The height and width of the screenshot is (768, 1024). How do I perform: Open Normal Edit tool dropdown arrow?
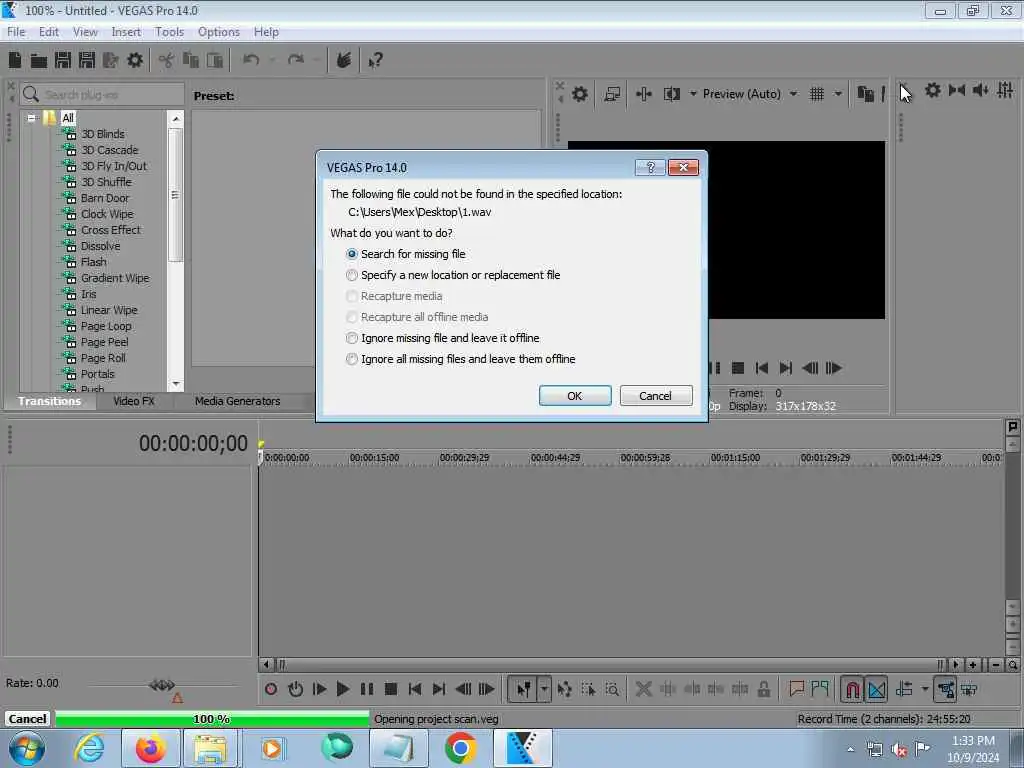(x=544, y=689)
